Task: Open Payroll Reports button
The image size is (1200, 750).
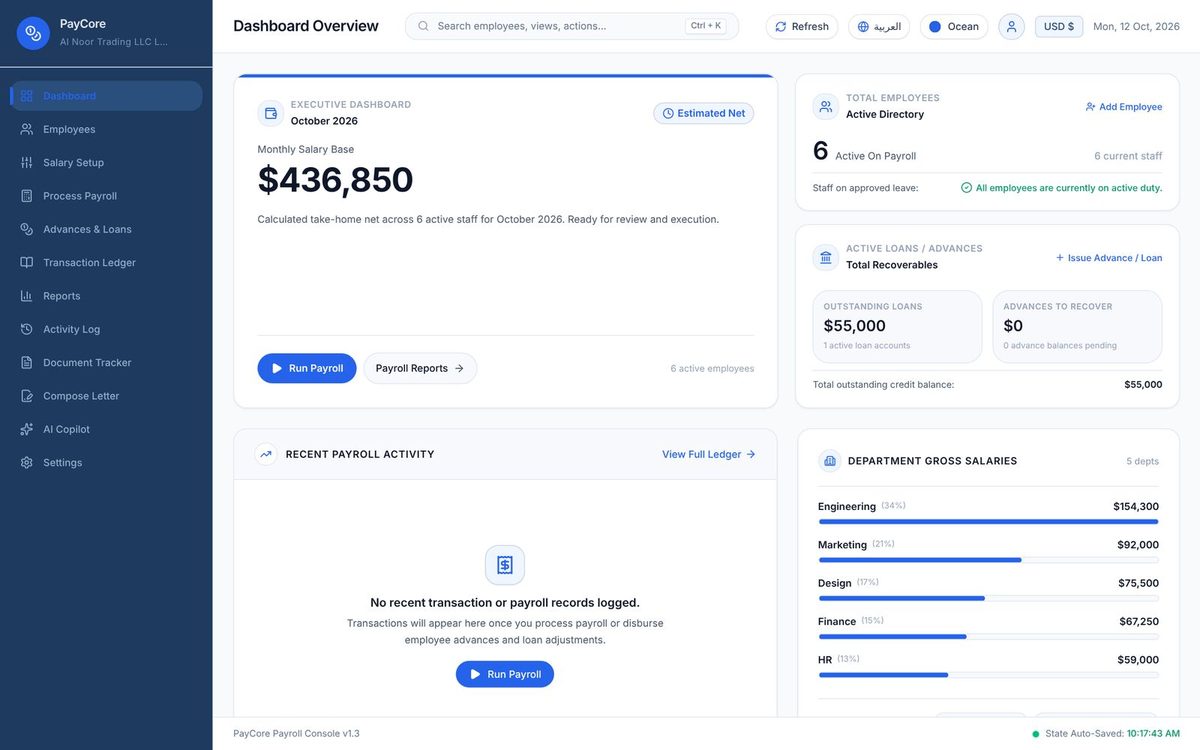Action: 420,368
